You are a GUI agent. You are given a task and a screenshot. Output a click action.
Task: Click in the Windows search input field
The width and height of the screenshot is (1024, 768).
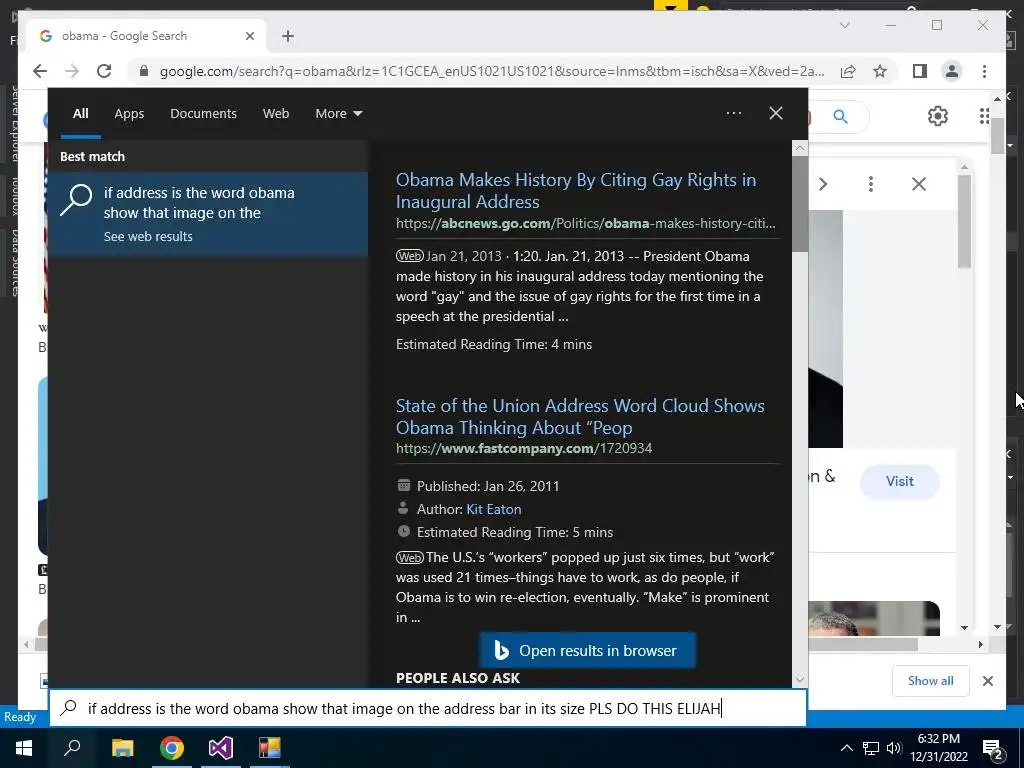tap(428, 708)
